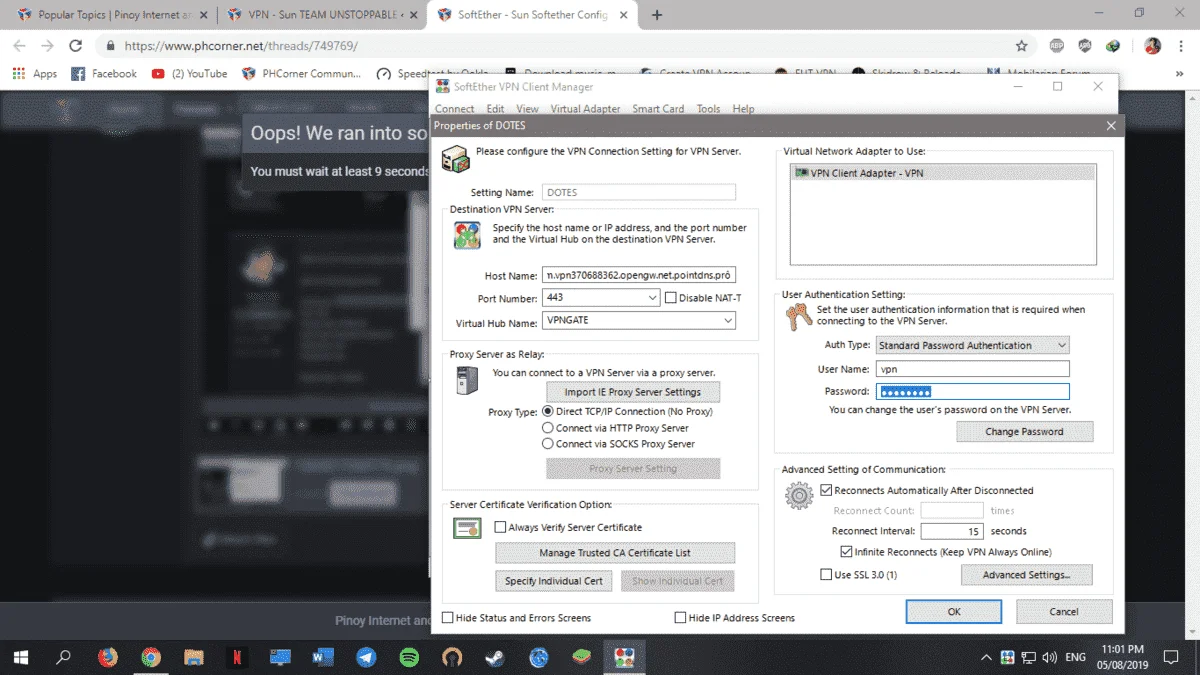This screenshot has width=1200, height=675.
Task: Show hidden system tray icons
Action: pos(986,657)
